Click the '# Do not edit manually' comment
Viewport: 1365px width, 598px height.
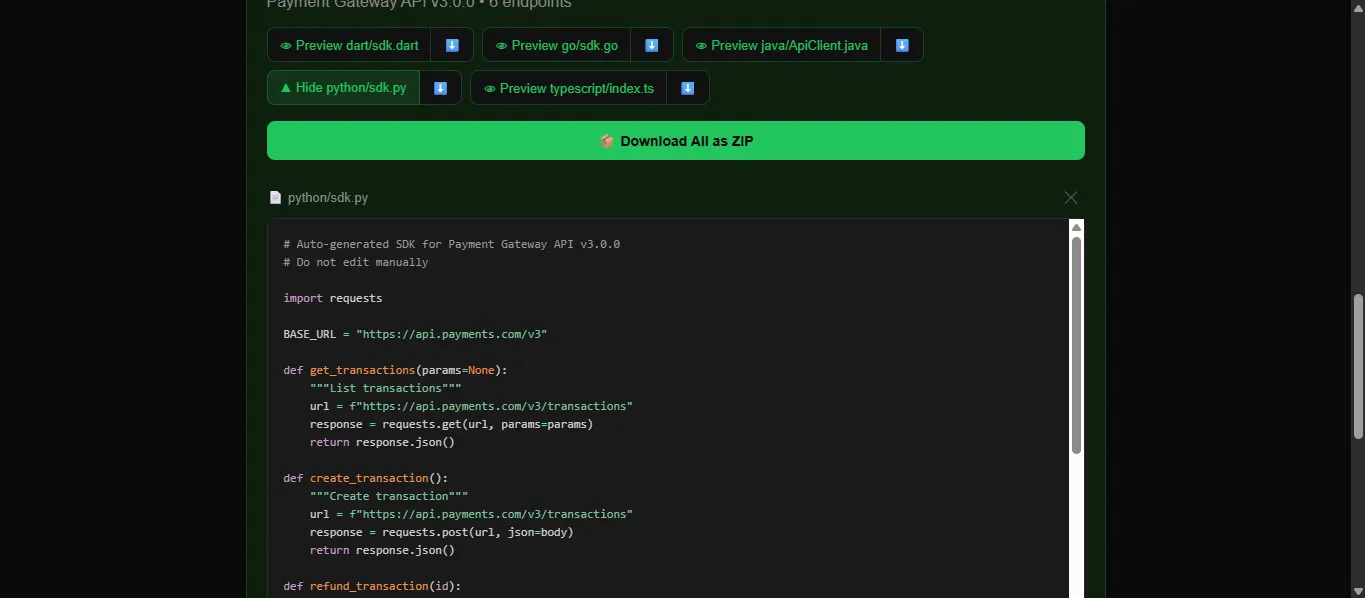[x=355, y=262]
